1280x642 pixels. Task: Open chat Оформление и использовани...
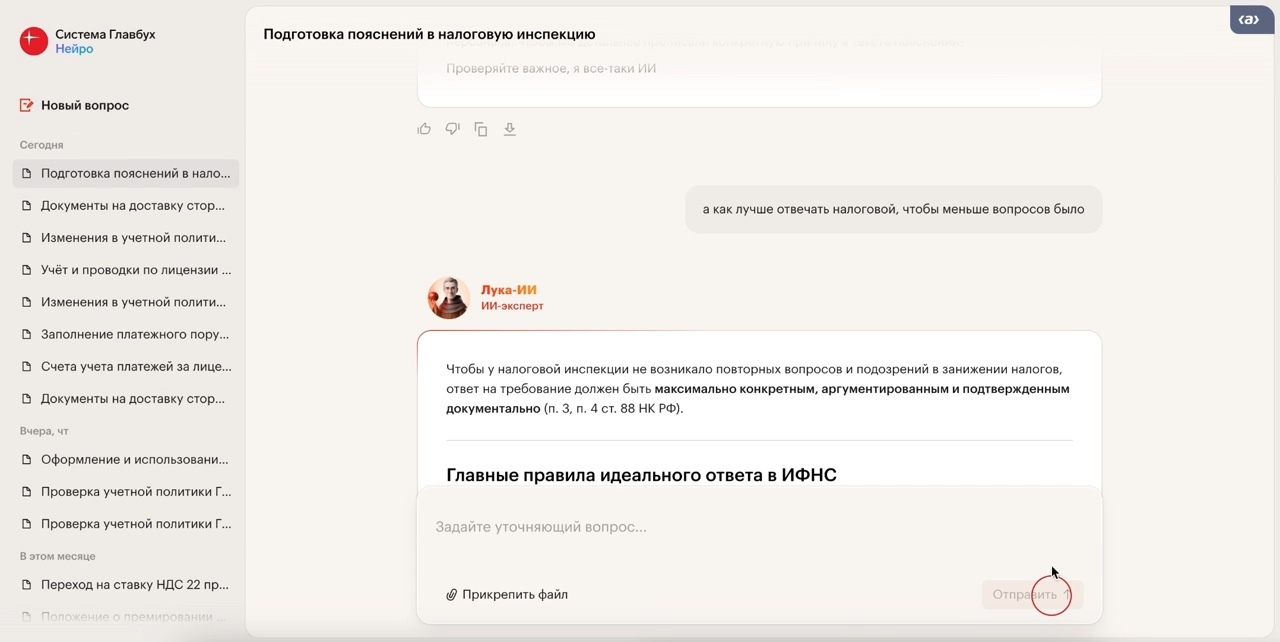(126, 460)
